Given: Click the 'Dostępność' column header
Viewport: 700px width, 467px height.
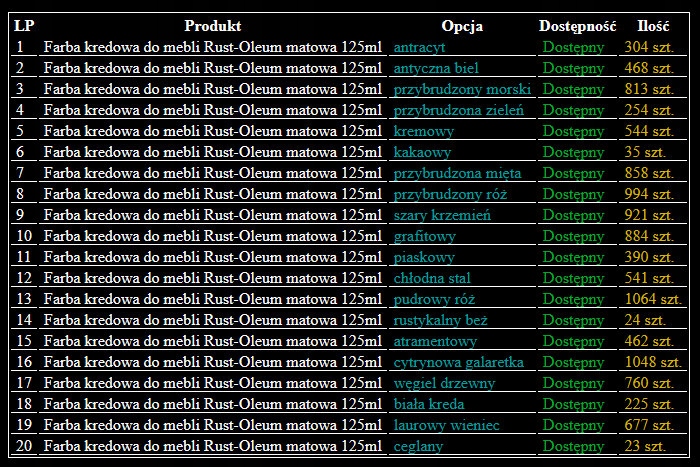Looking at the screenshot, I should pyautogui.click(x=577, y=26).
